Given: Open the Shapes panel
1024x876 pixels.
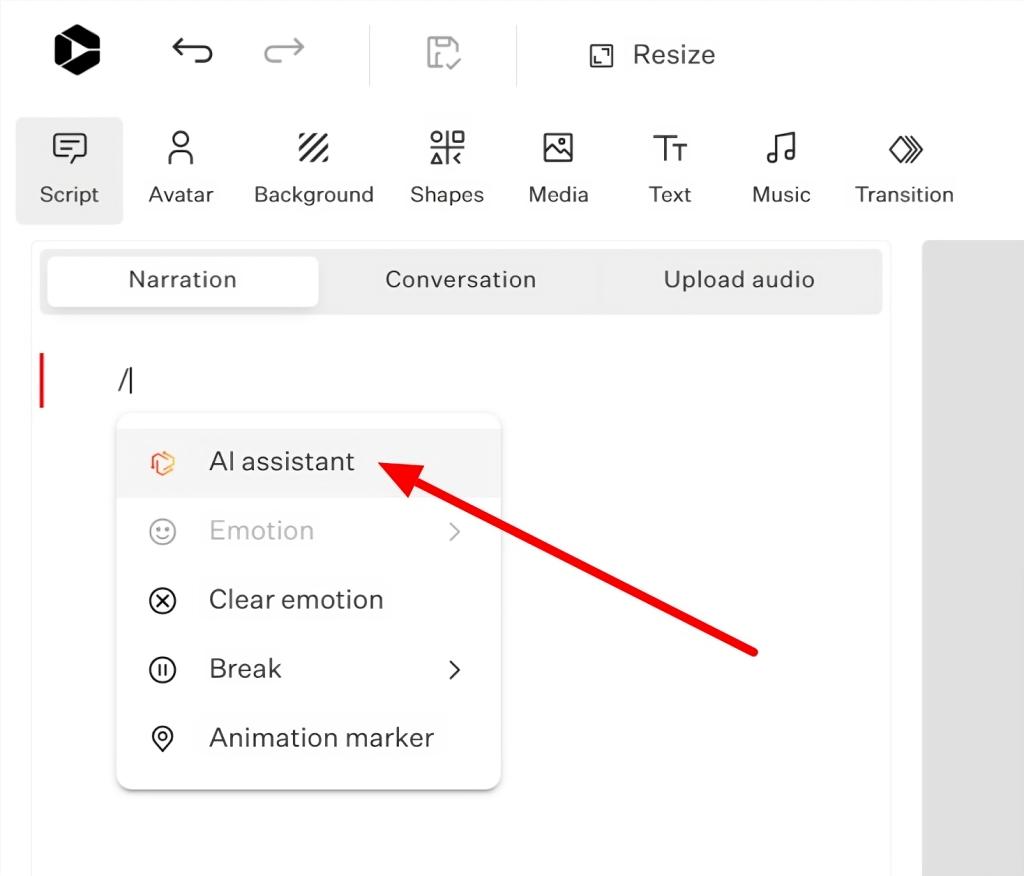Looking at the screenshot, I should pyautogui.click(x=447, y=170).
